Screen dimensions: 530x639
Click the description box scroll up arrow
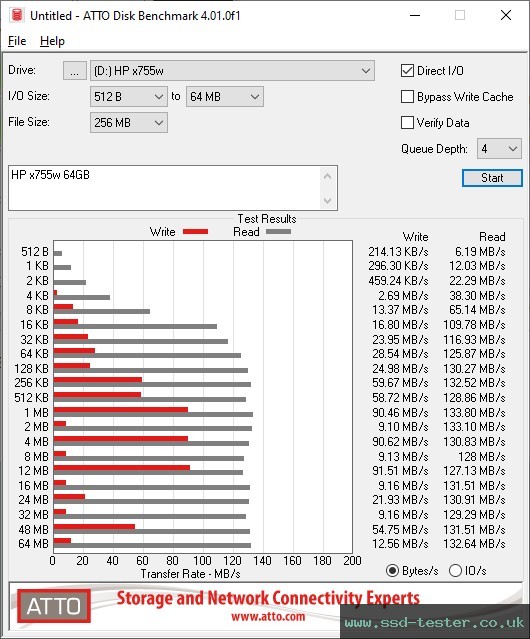328,176
